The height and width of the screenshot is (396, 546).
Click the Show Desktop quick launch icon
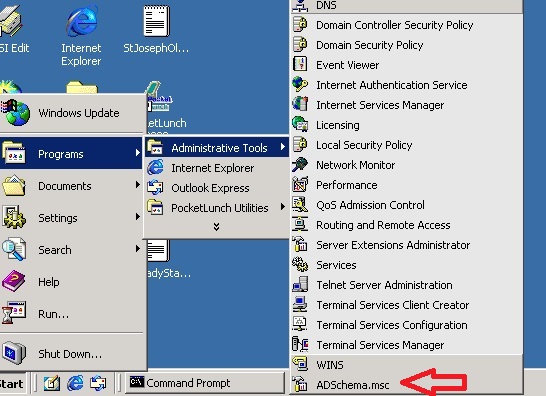tap(52, 383)
